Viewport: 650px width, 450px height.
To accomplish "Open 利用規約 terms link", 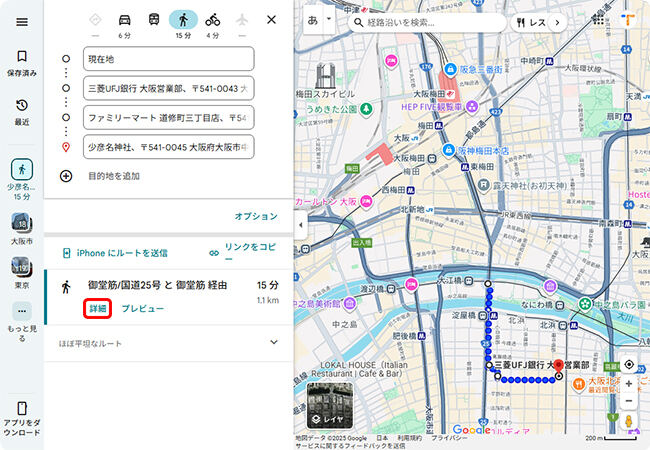I will click(x=410, y=438).
